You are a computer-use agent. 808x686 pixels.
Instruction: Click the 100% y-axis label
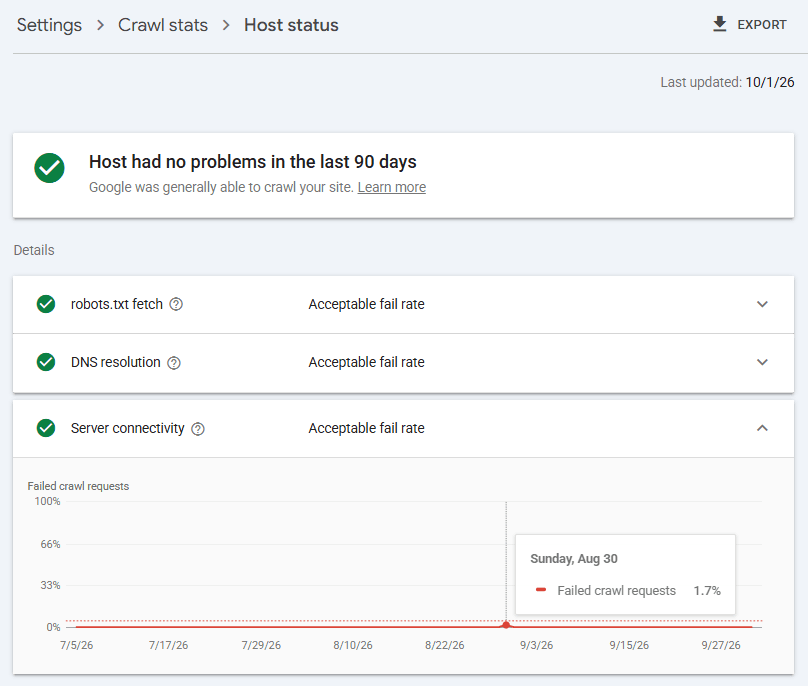pos(47,501)
